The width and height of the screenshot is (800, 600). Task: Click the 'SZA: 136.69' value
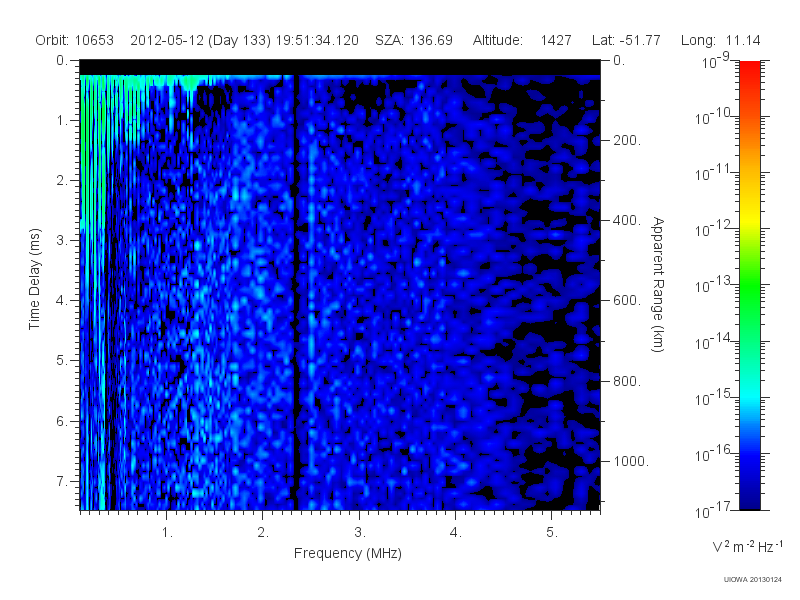pyautogui.click(x=414, y=40)
